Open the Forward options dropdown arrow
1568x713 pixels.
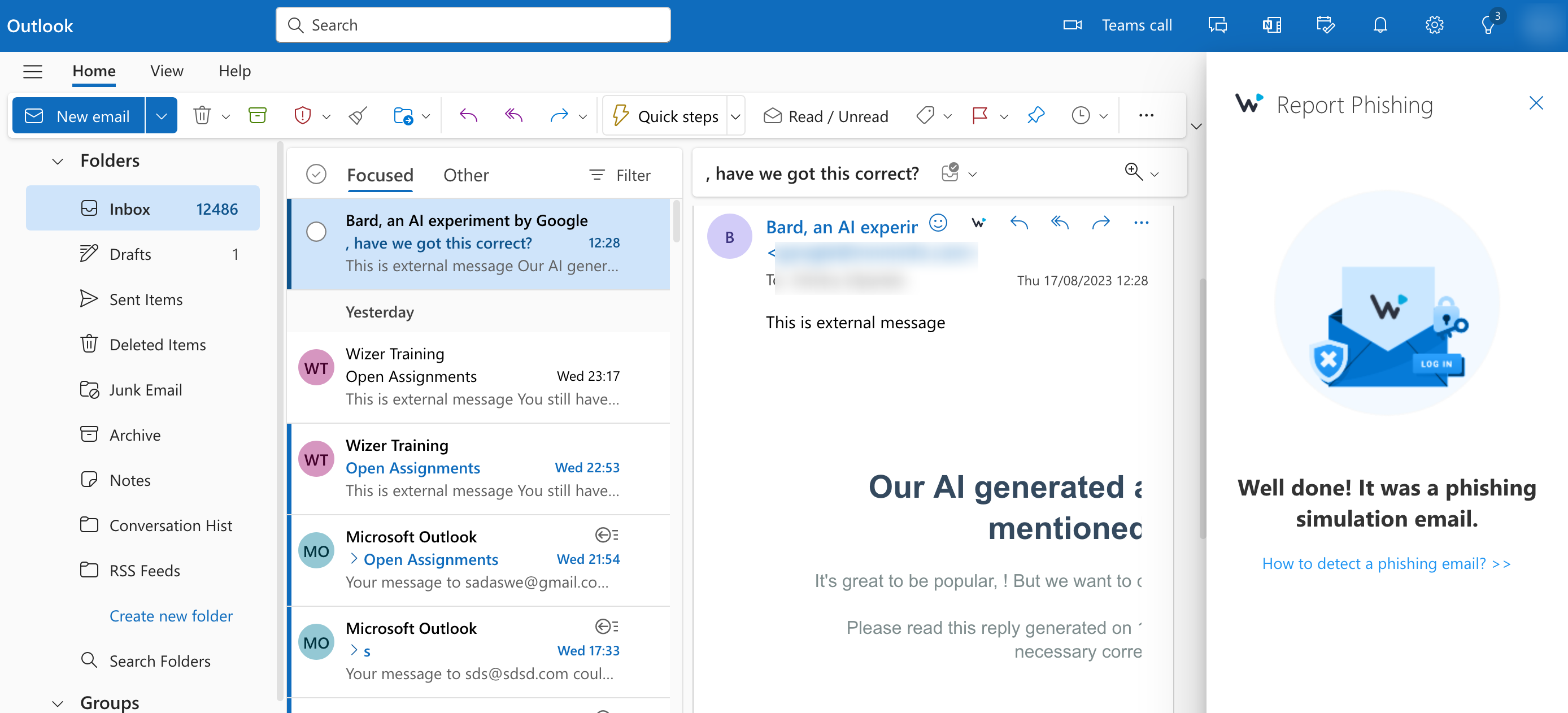(582, 116)
